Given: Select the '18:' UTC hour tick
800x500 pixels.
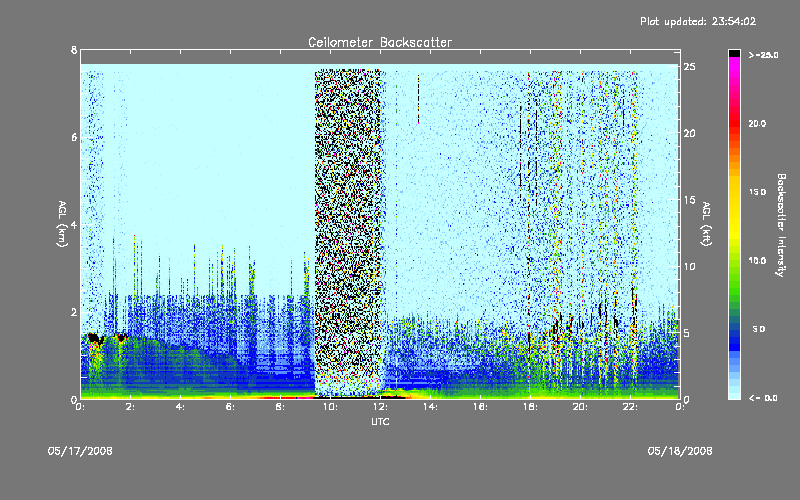Looking at the screenshot, I should 530,407.
